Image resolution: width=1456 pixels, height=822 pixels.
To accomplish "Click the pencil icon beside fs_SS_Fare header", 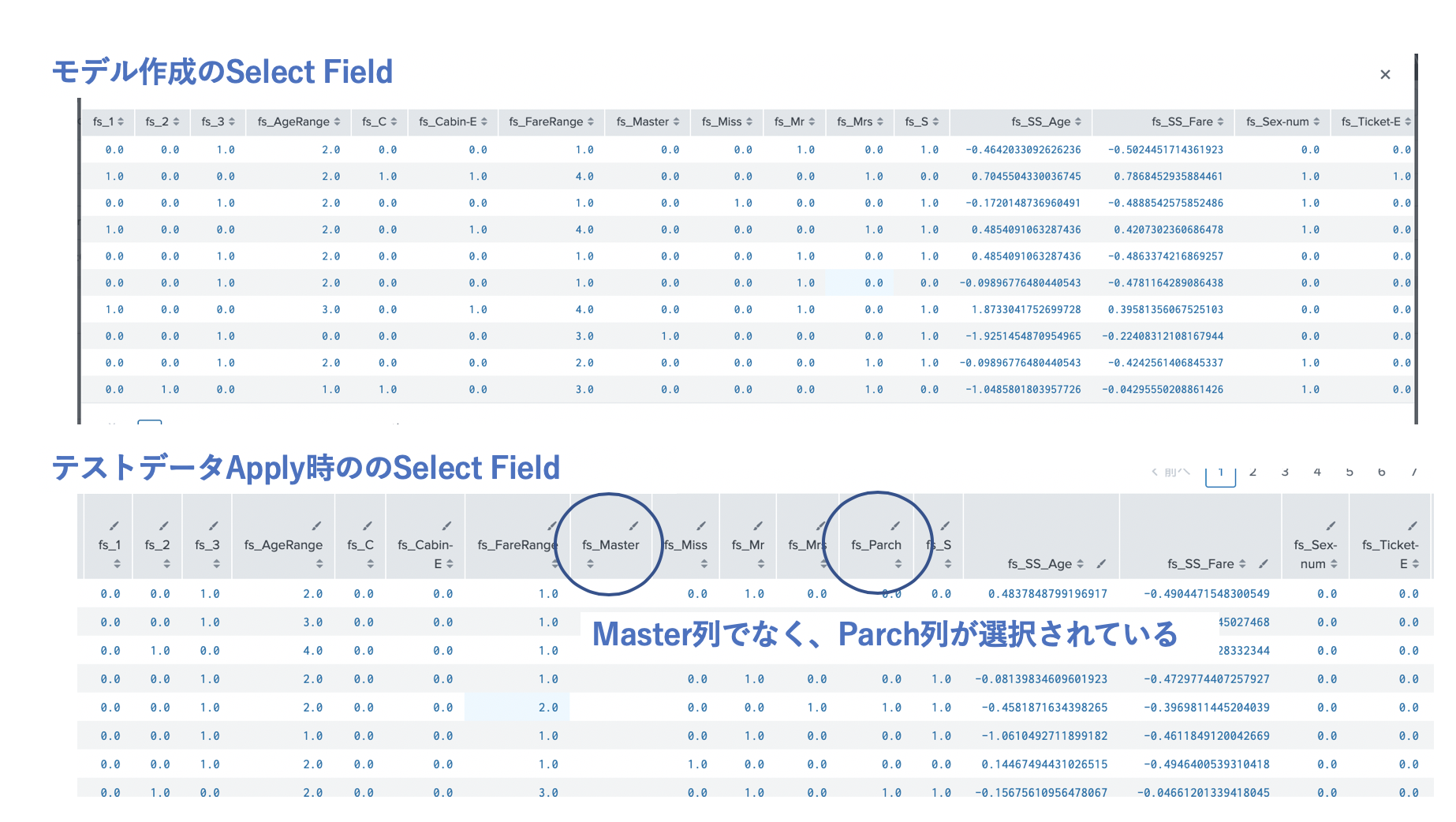I will pyautogui.click(x=1264, y=563).
